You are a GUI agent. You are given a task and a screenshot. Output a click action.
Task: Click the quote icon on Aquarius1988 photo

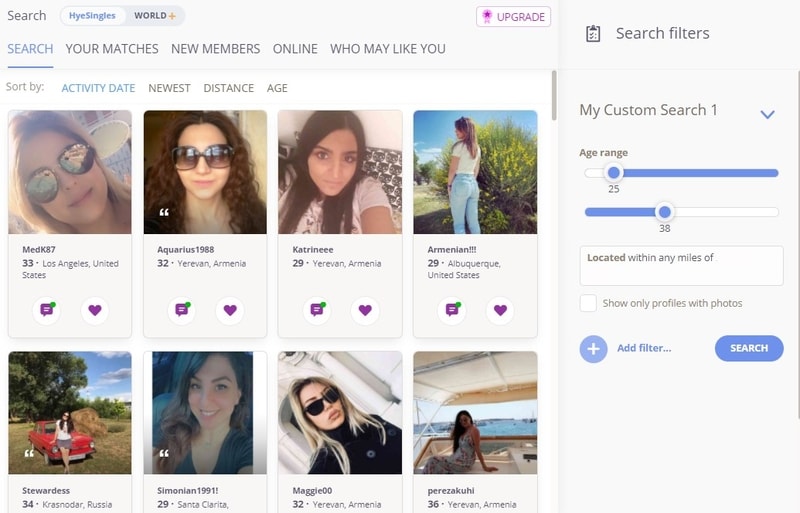pyautogui.click(x=164, y=212)
